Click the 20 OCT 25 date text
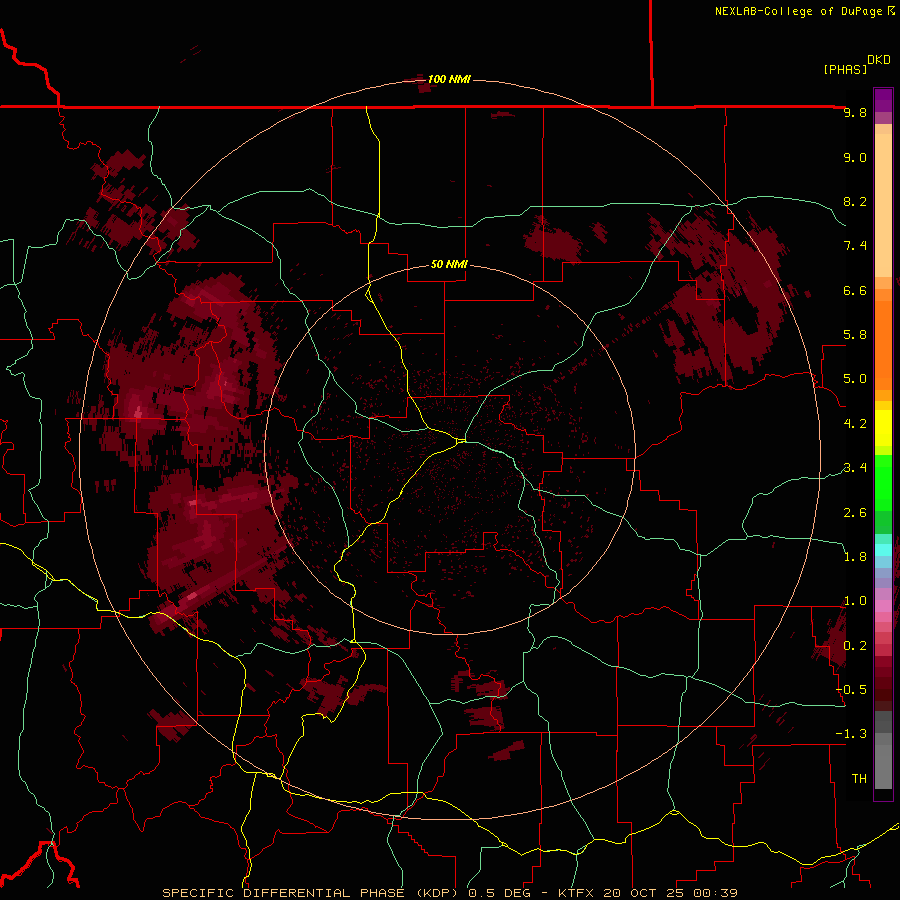The width and height of the screenshot is (900, 900). [x=645, y=893]
